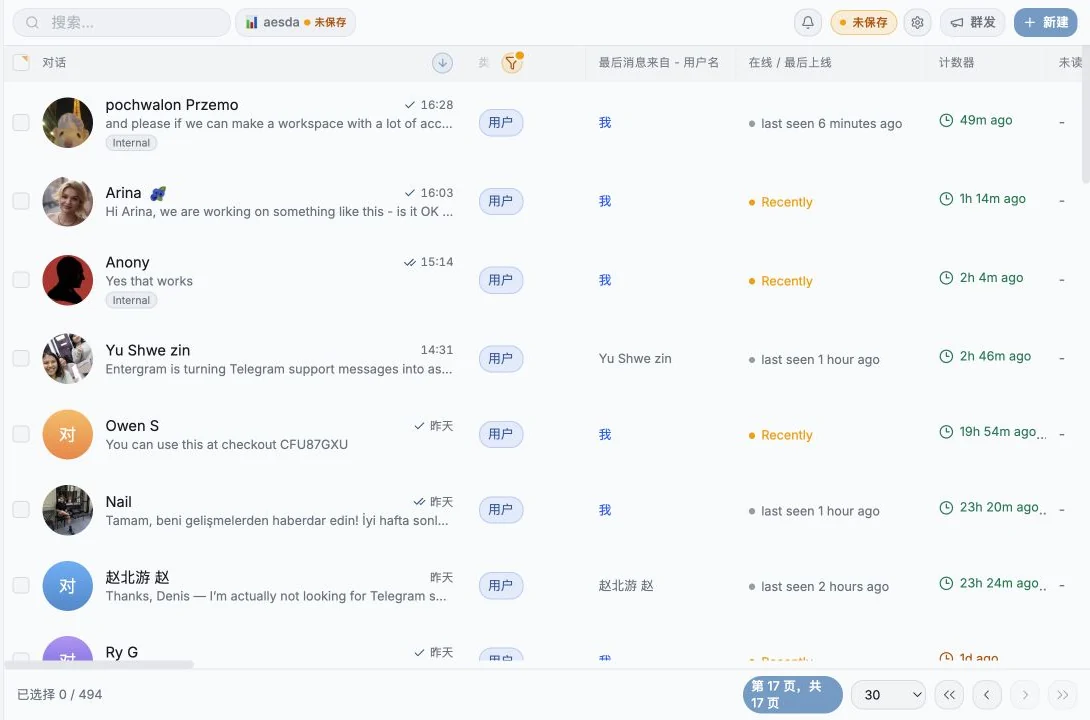Click the 在线 / 最后上线 column header

[x=790, y=63]
